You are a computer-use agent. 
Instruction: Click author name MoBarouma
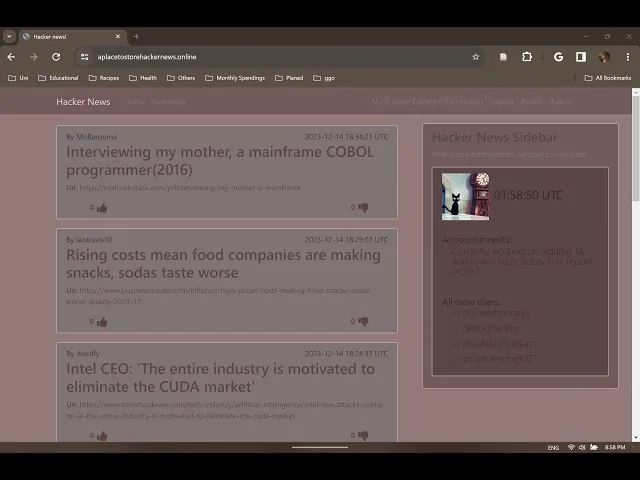(96, 137)
